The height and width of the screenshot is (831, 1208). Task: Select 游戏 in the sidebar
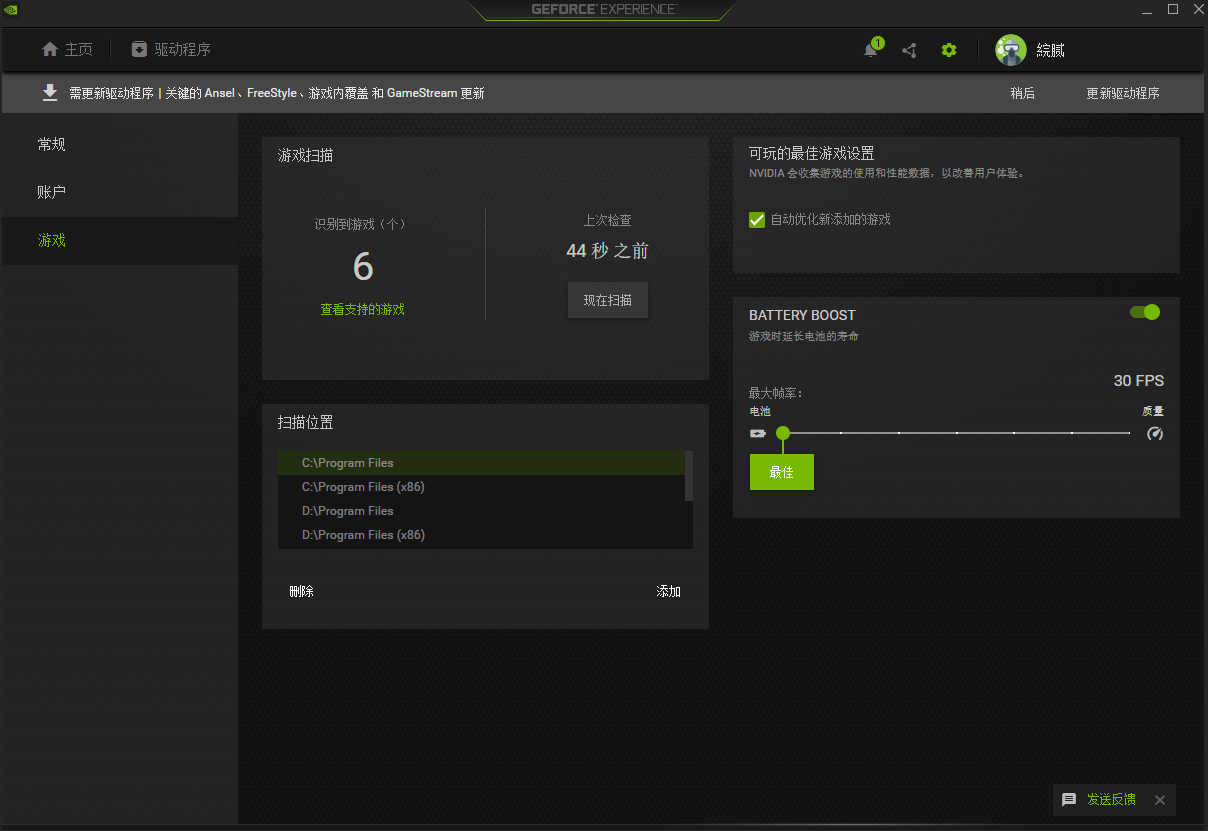(x=120, y=241)
